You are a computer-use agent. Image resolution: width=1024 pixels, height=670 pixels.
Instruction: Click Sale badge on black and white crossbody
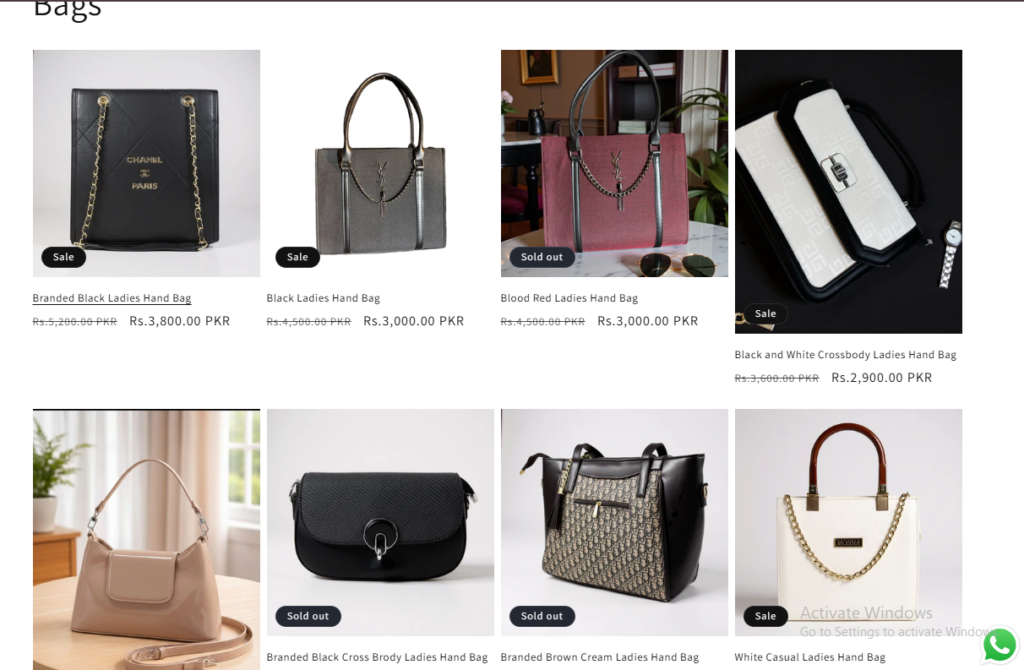[765, 313]
